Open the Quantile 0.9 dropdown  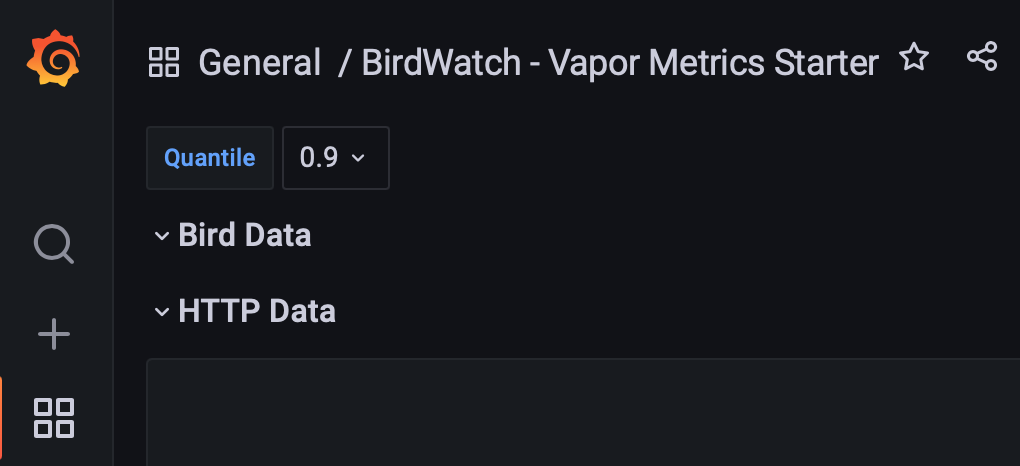336,158
